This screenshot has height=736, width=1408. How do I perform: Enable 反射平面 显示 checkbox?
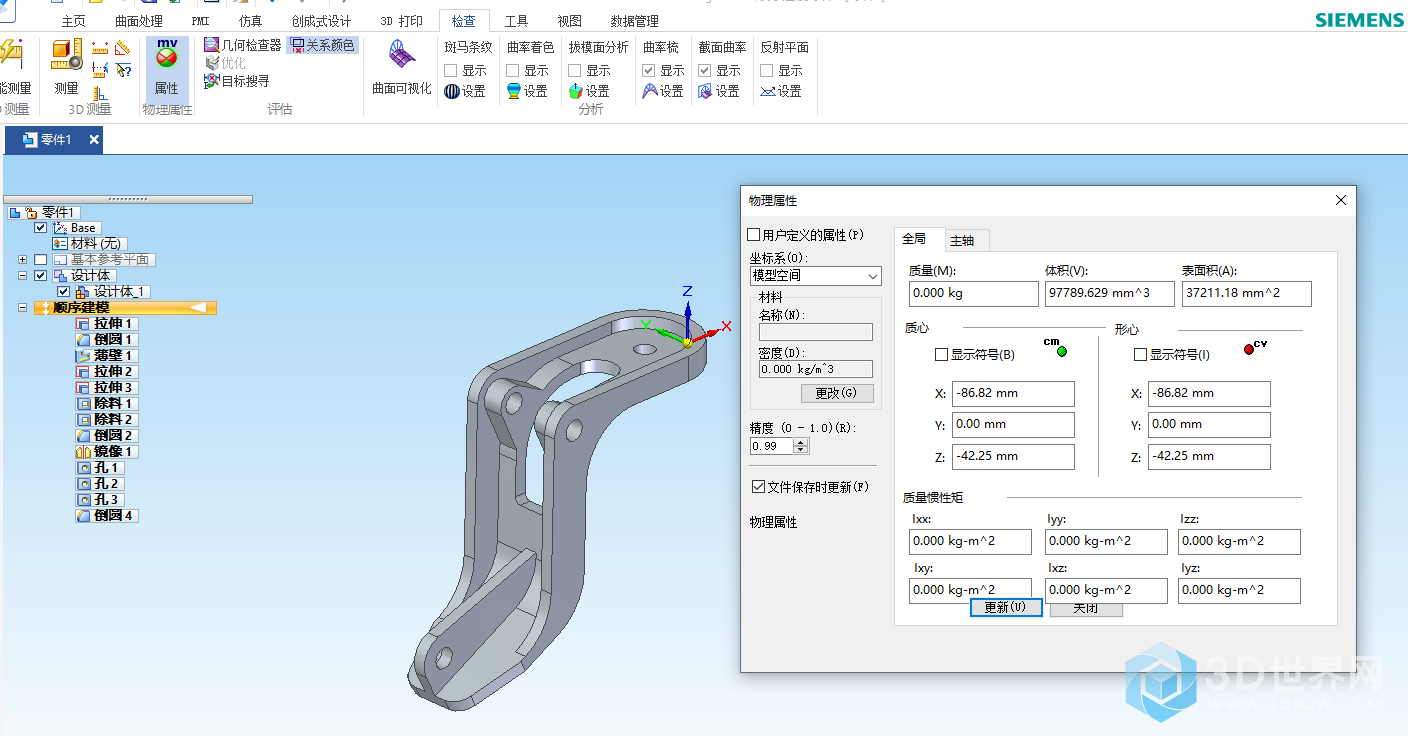(x=767, y=71)
